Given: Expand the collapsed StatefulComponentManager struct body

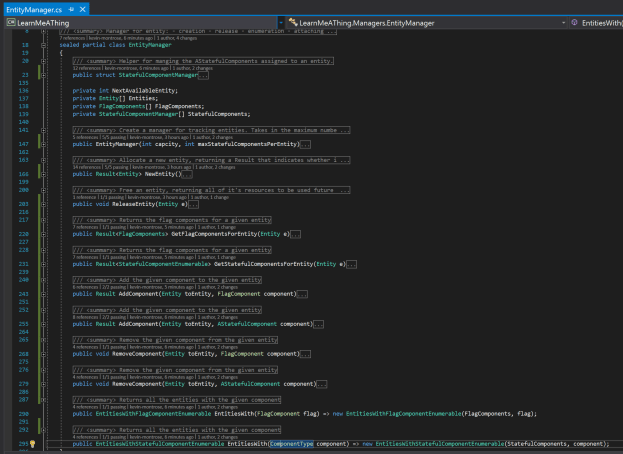Looking at the screenshot, I should tap(204, 75).
